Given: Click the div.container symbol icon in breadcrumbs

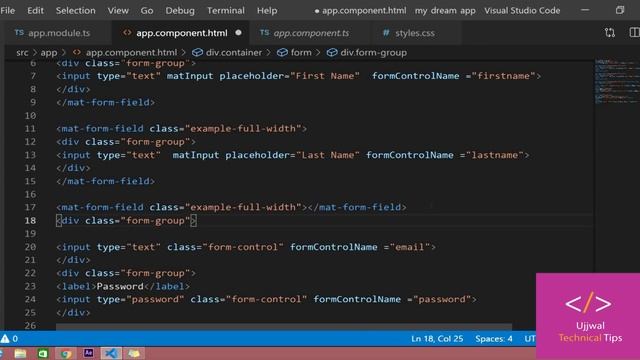Looking at the screenshot, I should pos(197,53).
